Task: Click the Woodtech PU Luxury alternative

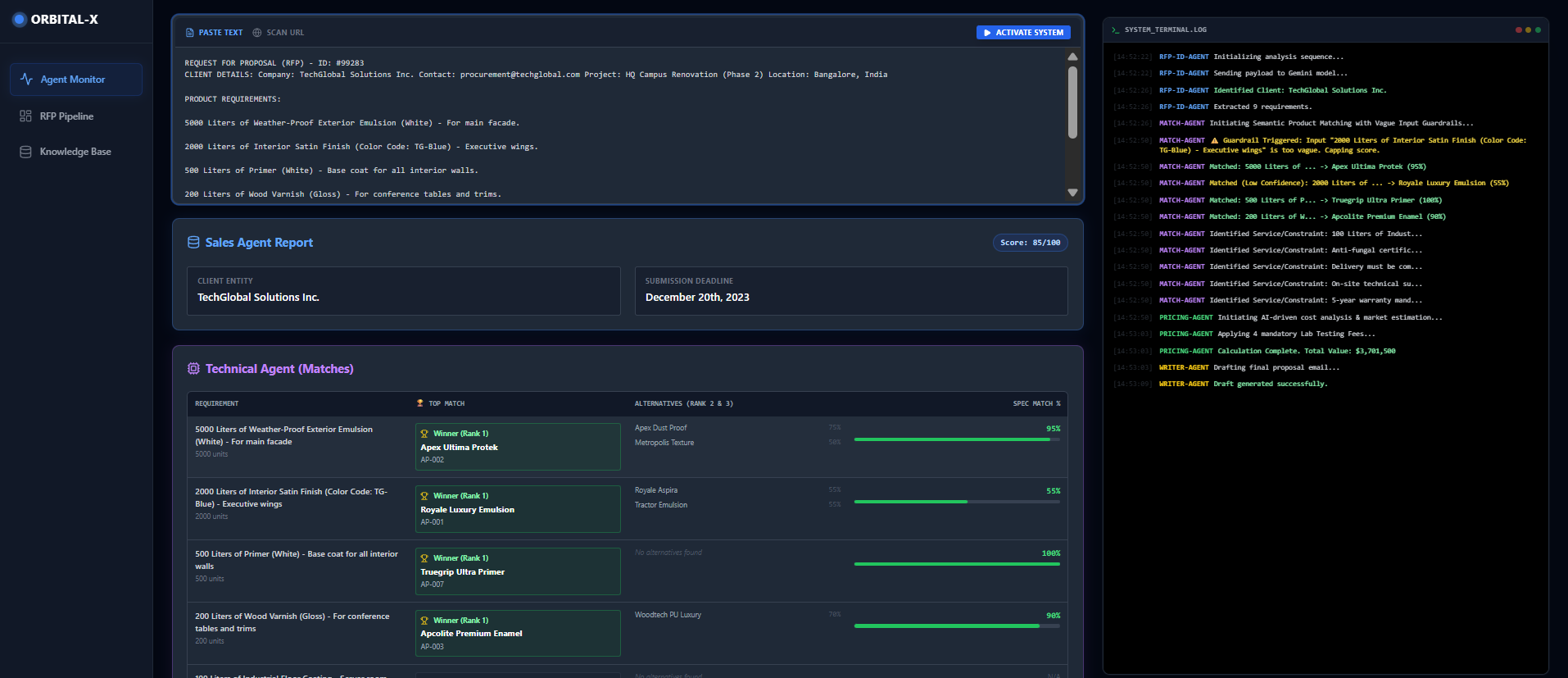Action: (x=668, y=615)
